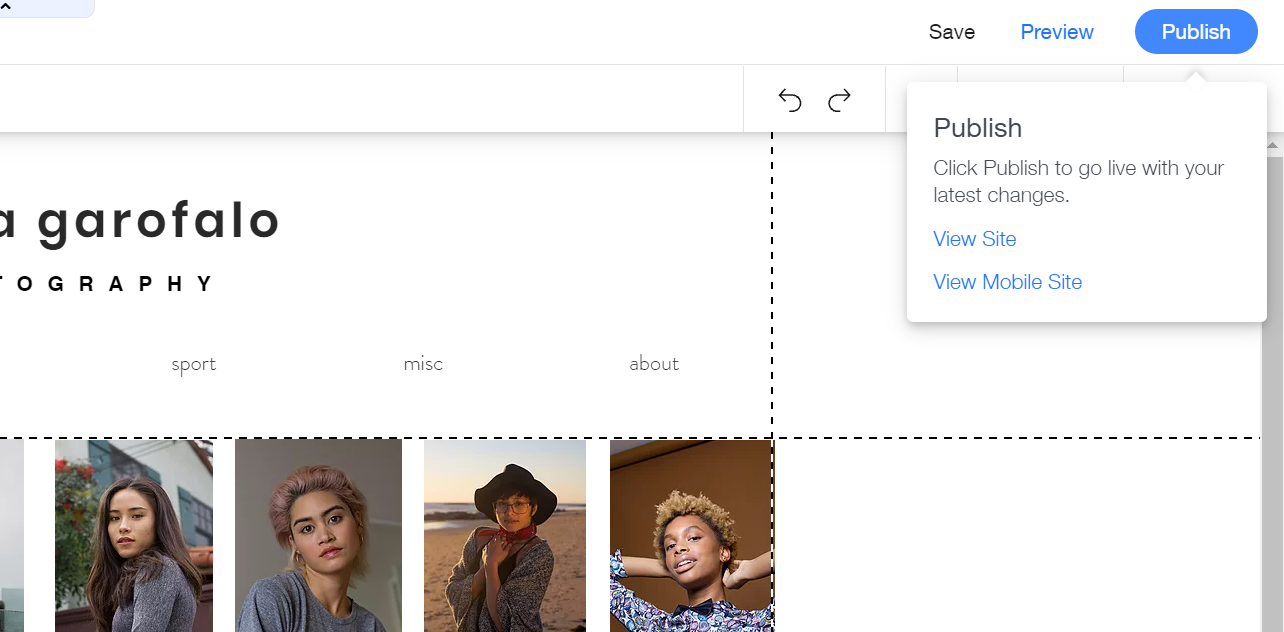Select photo of woman with short pink hair

tap(318, 535)
